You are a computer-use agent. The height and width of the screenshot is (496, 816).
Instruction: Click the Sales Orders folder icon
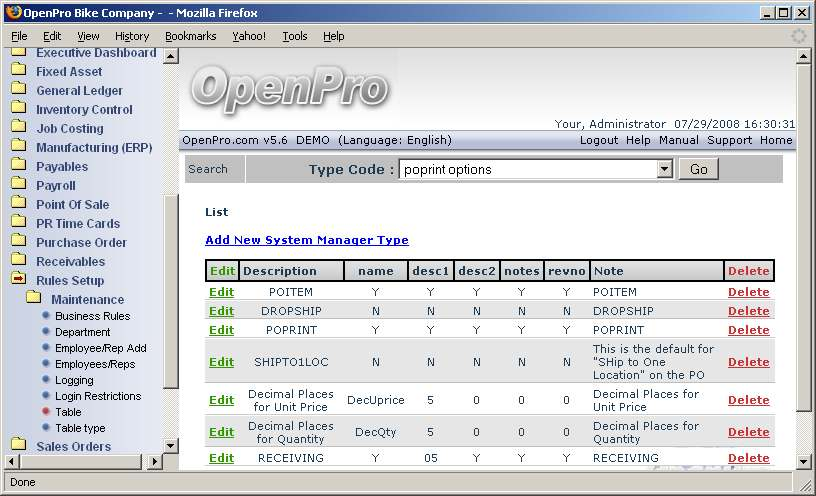click(x=18, y=446)
